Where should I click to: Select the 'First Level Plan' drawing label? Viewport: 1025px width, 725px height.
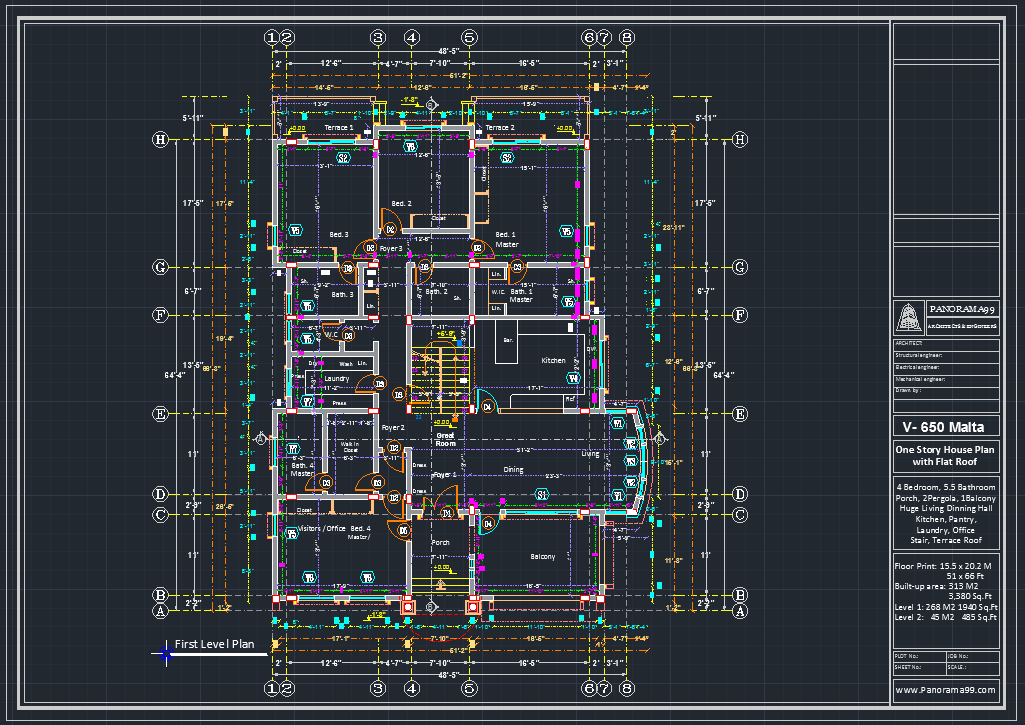click(214, 644)
